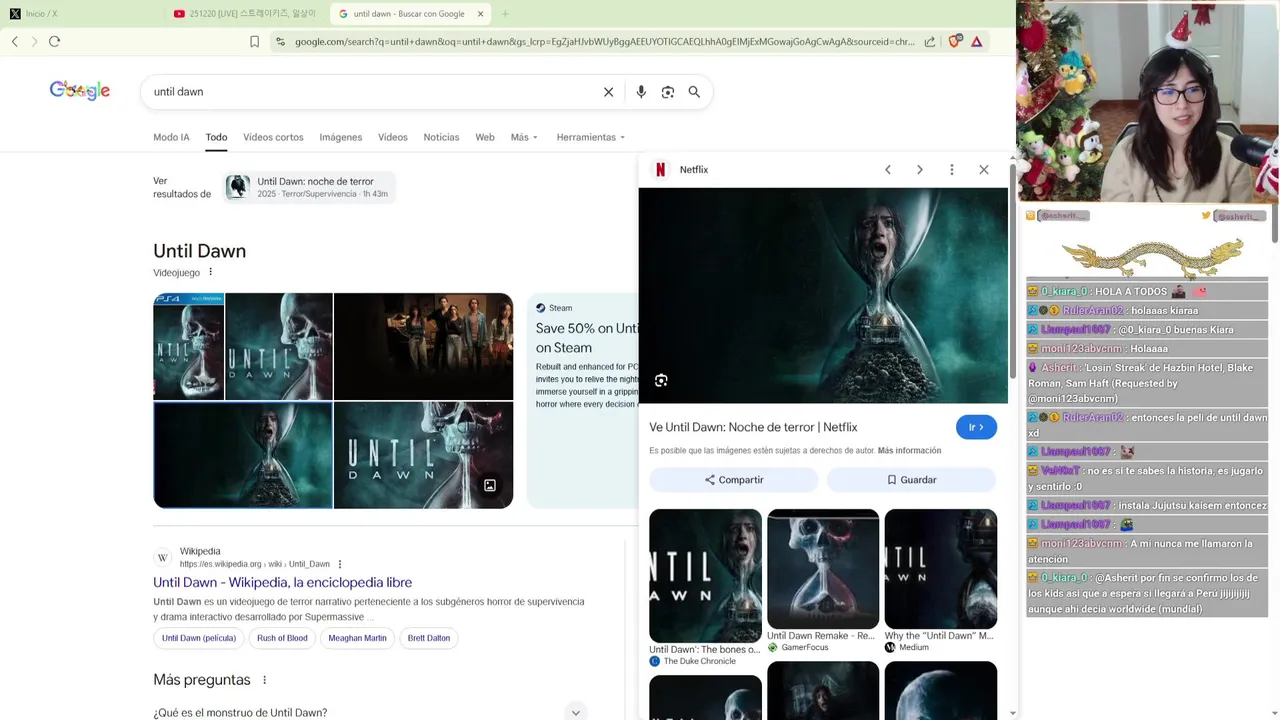Open site settings icon beside URL
The width and height of the screenshot is (1280, 720).
280,41
